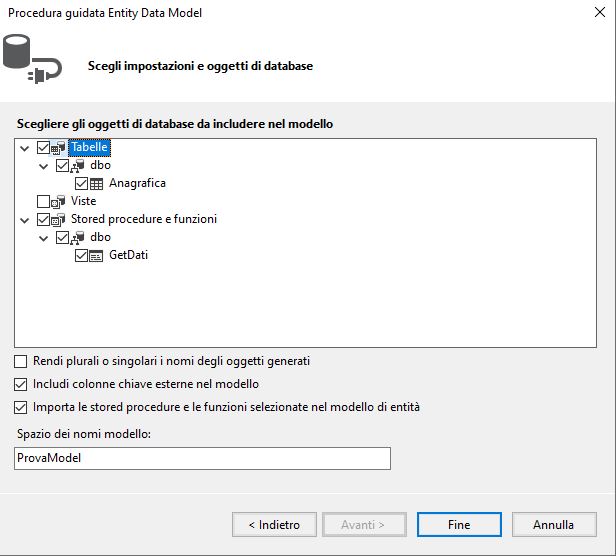Select the Anagrafica tree item
Image resolution: width=616 pixels, height=556 pixels.
[137, 183]
